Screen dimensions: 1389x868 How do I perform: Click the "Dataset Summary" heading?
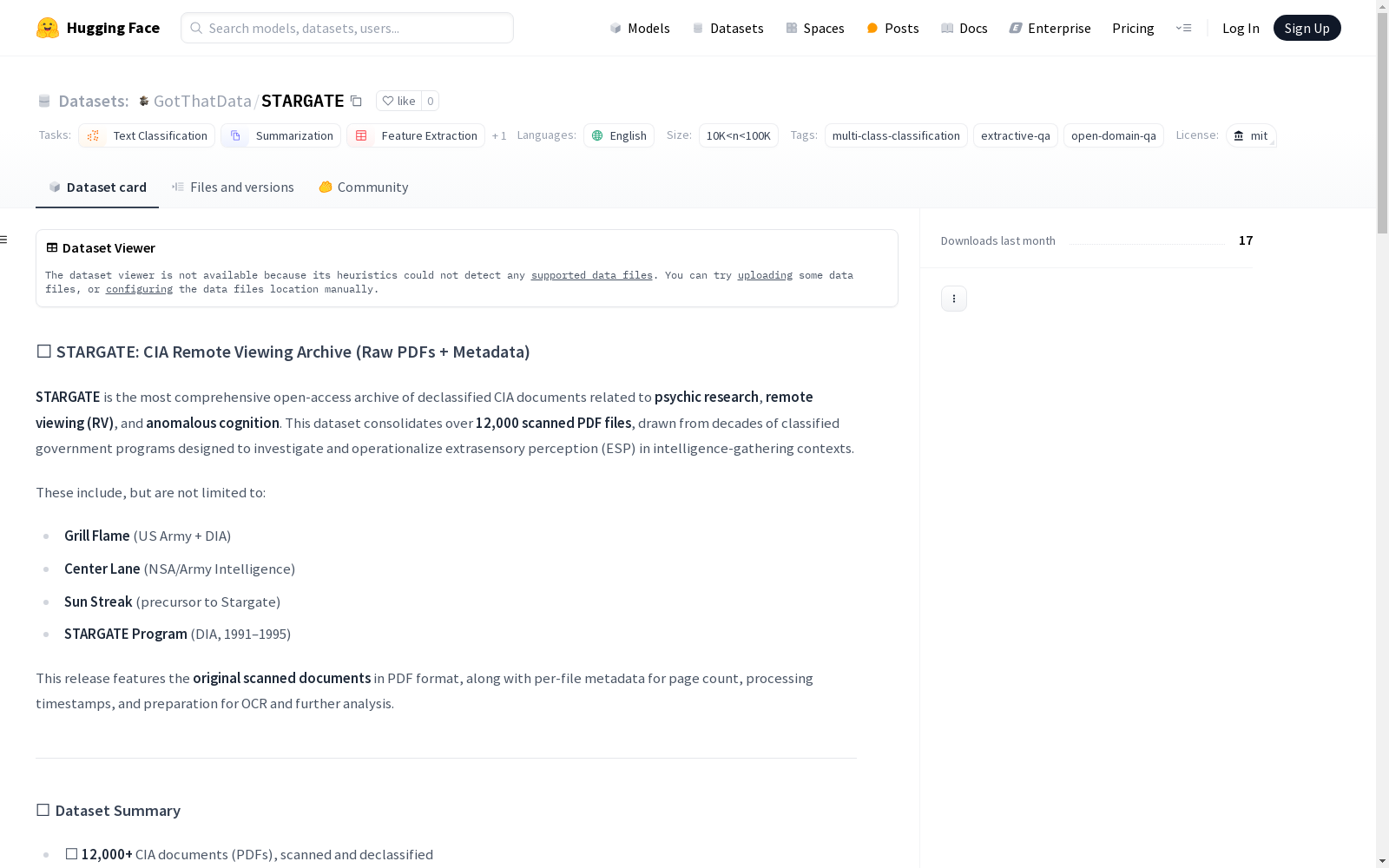109,811
